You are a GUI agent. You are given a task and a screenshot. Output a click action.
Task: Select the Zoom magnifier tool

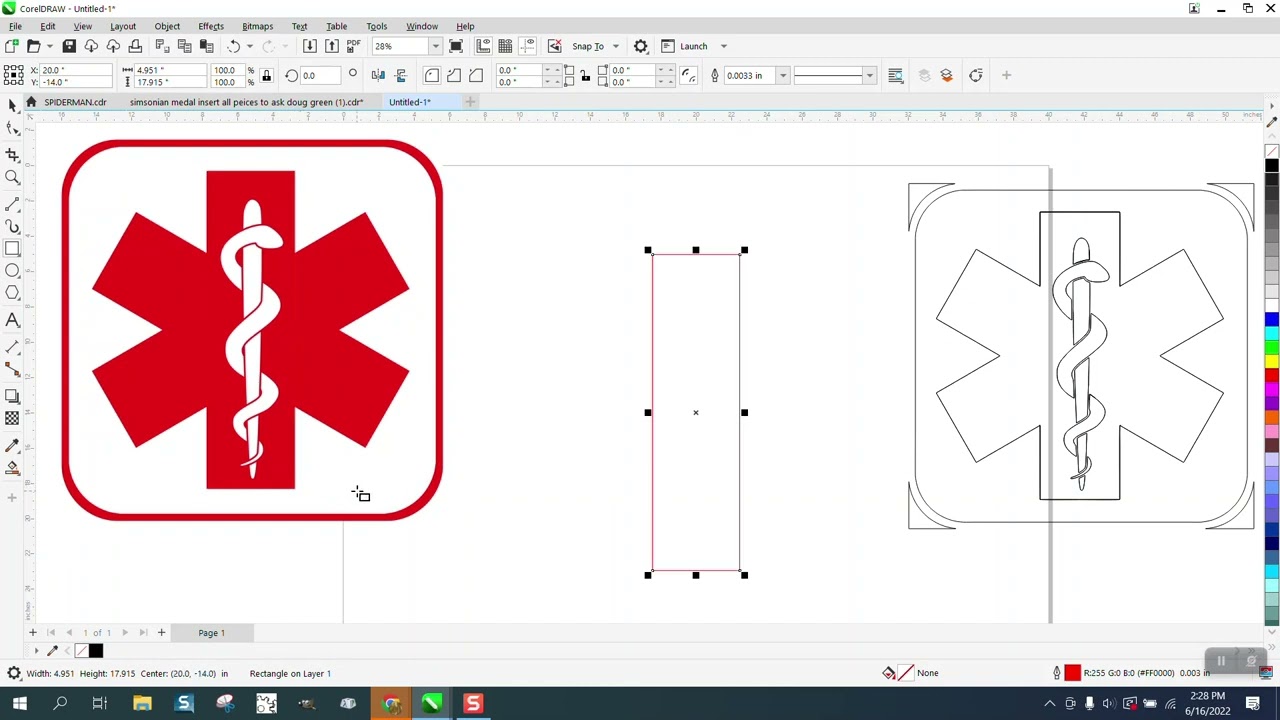coord(12,178)
